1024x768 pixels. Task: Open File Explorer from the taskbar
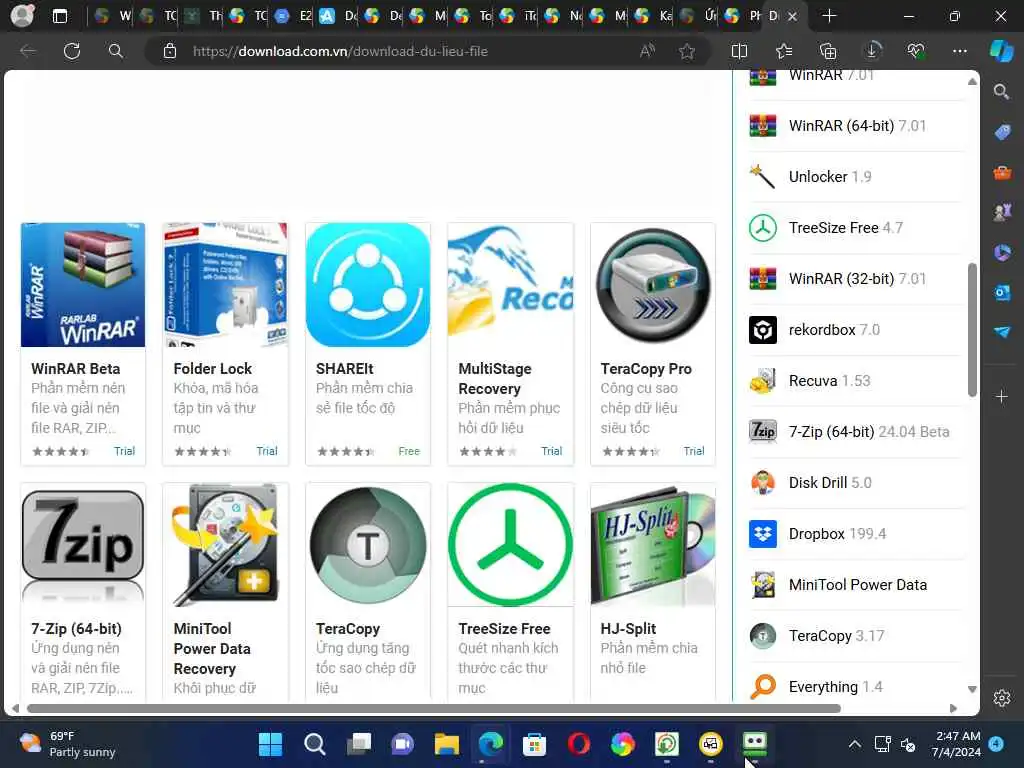coord(447,744)
